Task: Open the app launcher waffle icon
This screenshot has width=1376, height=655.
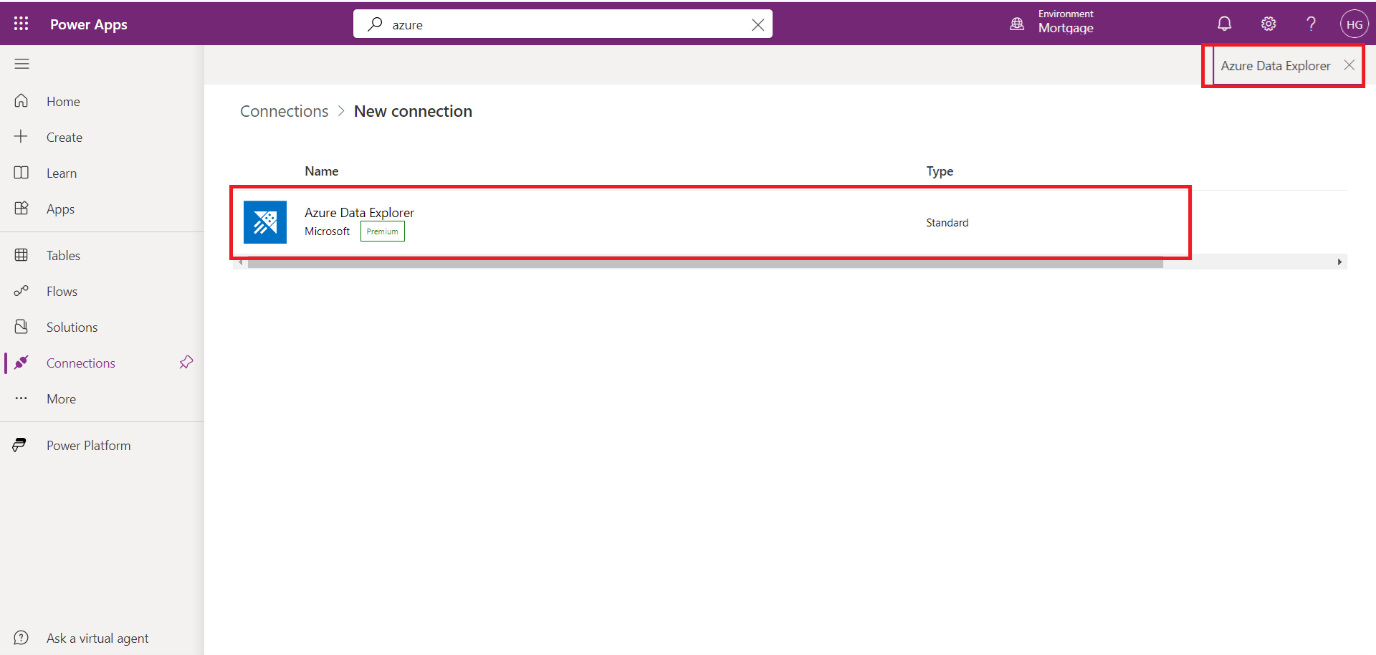Action: point(21,24)
